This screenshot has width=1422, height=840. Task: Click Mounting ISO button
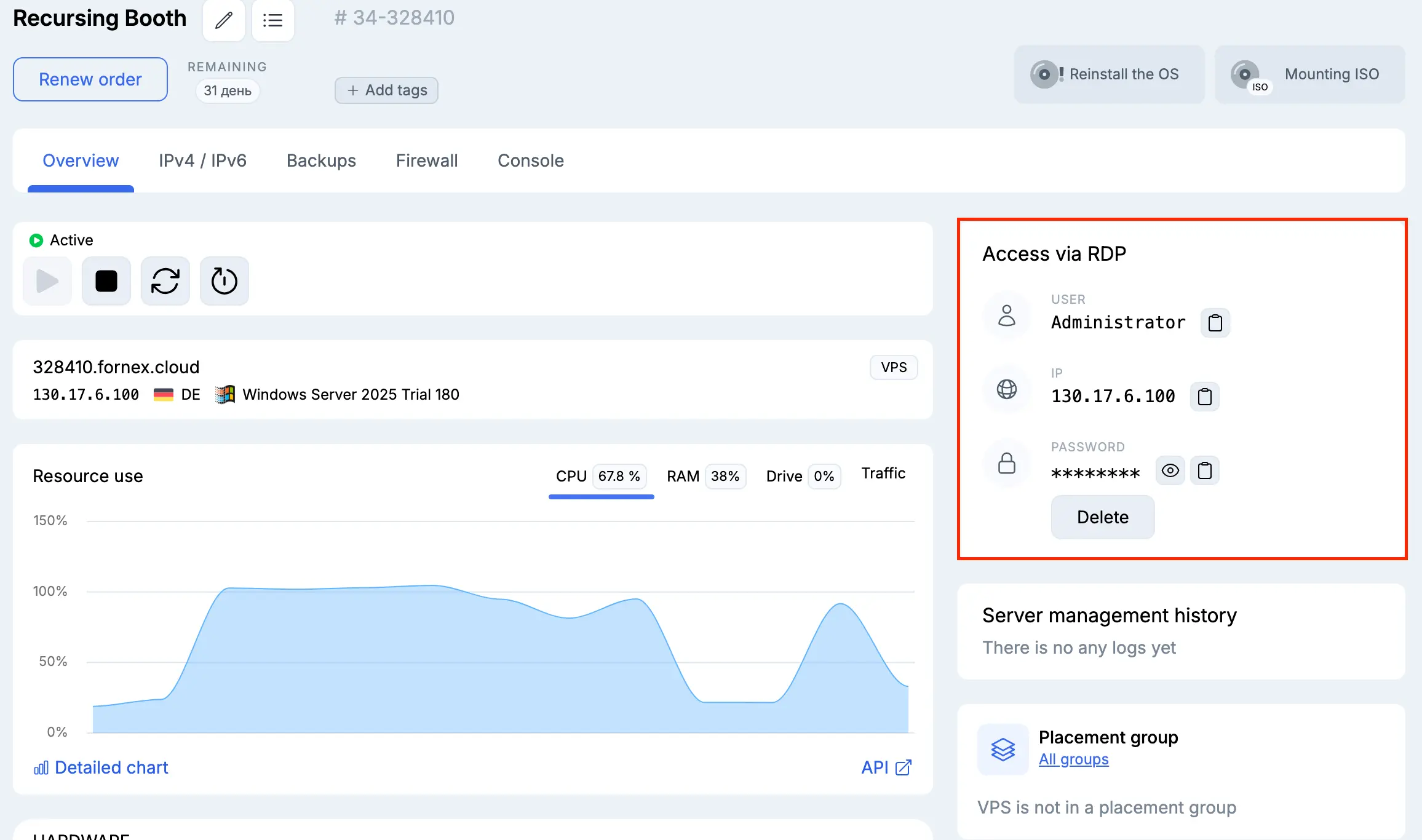[1310, 74]
